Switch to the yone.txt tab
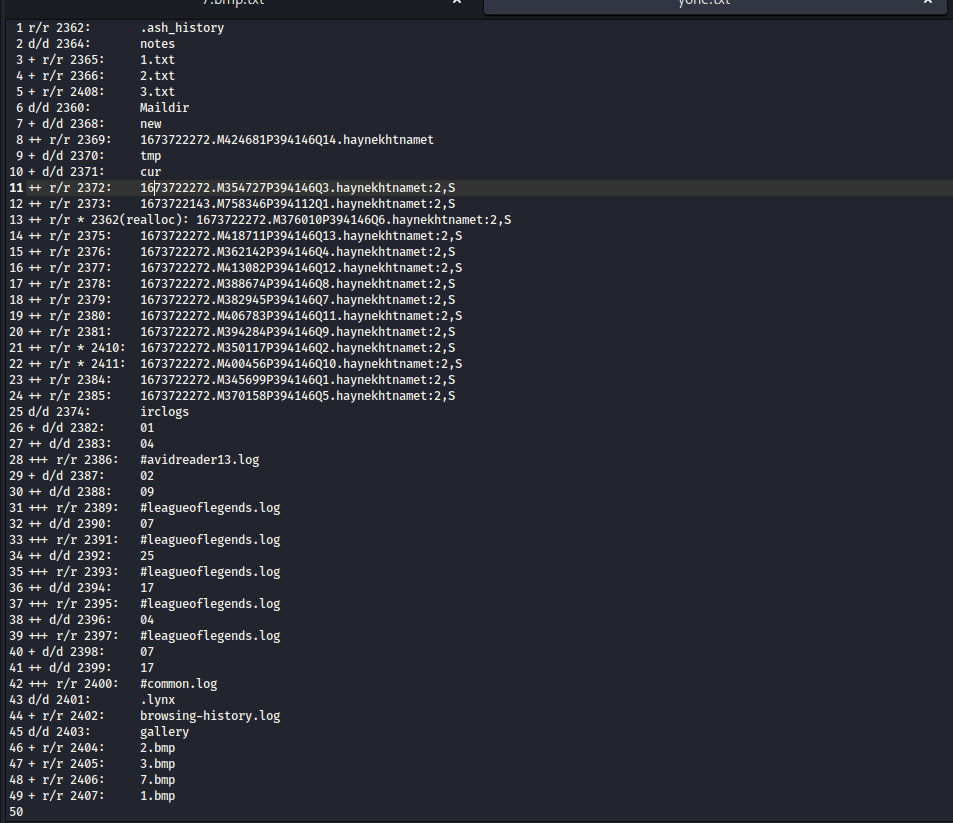 (x=704, y=4)
